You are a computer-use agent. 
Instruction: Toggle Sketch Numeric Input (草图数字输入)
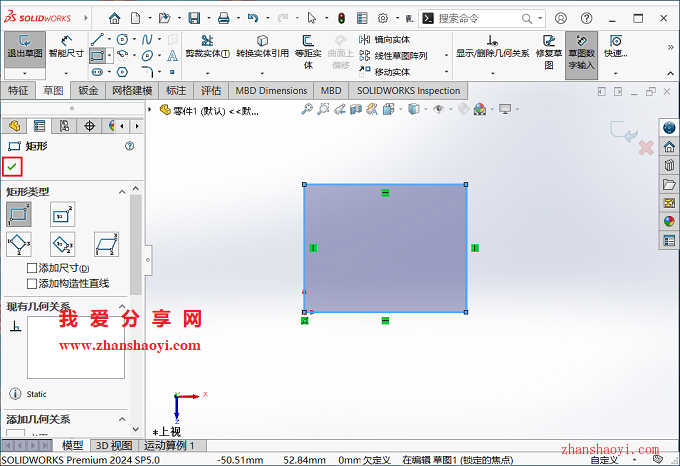(x=581, y=52)
